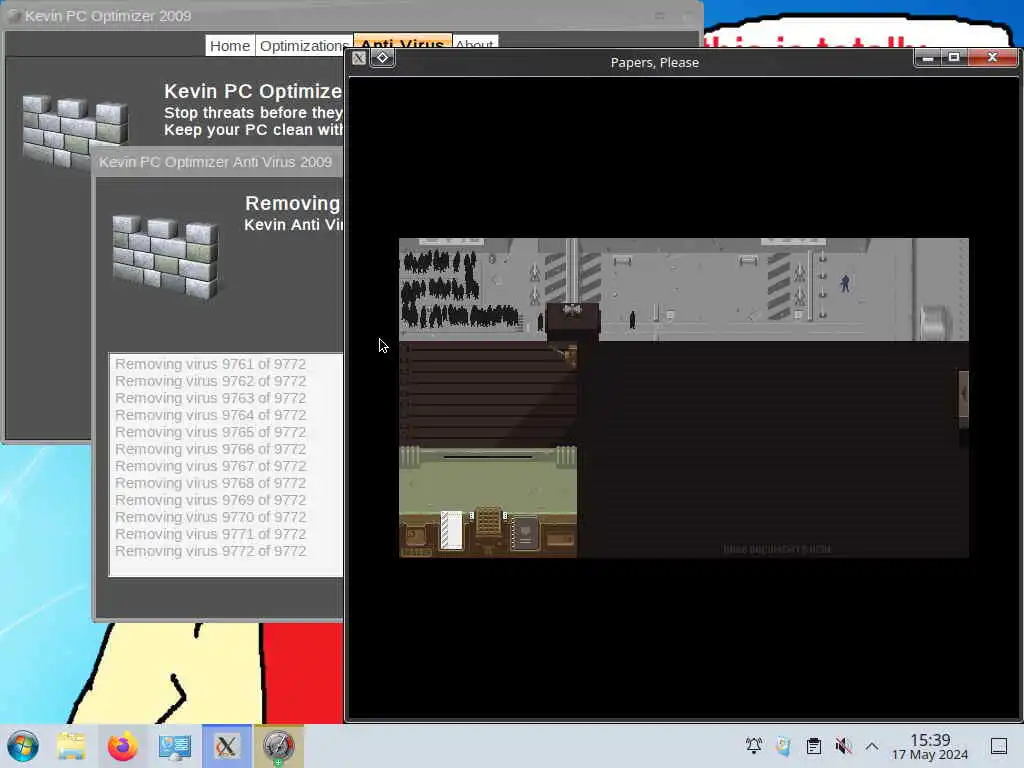Select the 'Removing virus 9767 of 9772' line
Screen dimensions: 1024x768
click(x=210, y=466)
